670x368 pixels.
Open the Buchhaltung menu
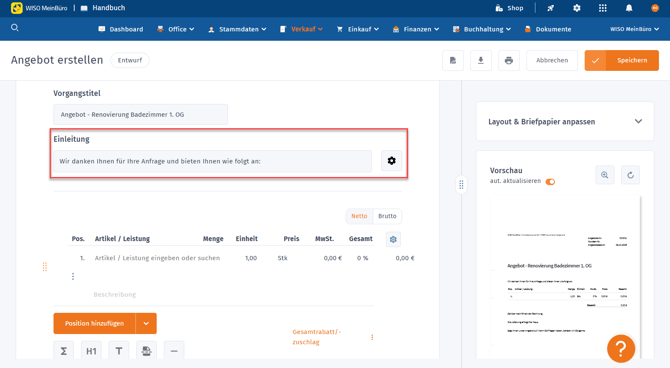482,29
